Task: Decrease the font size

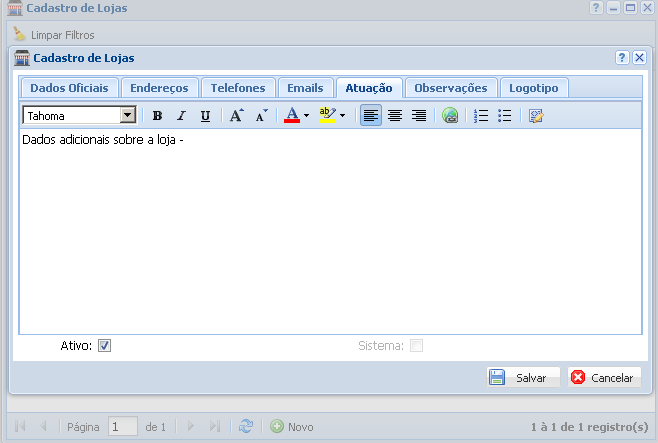Action: click(x=260, y=116)
